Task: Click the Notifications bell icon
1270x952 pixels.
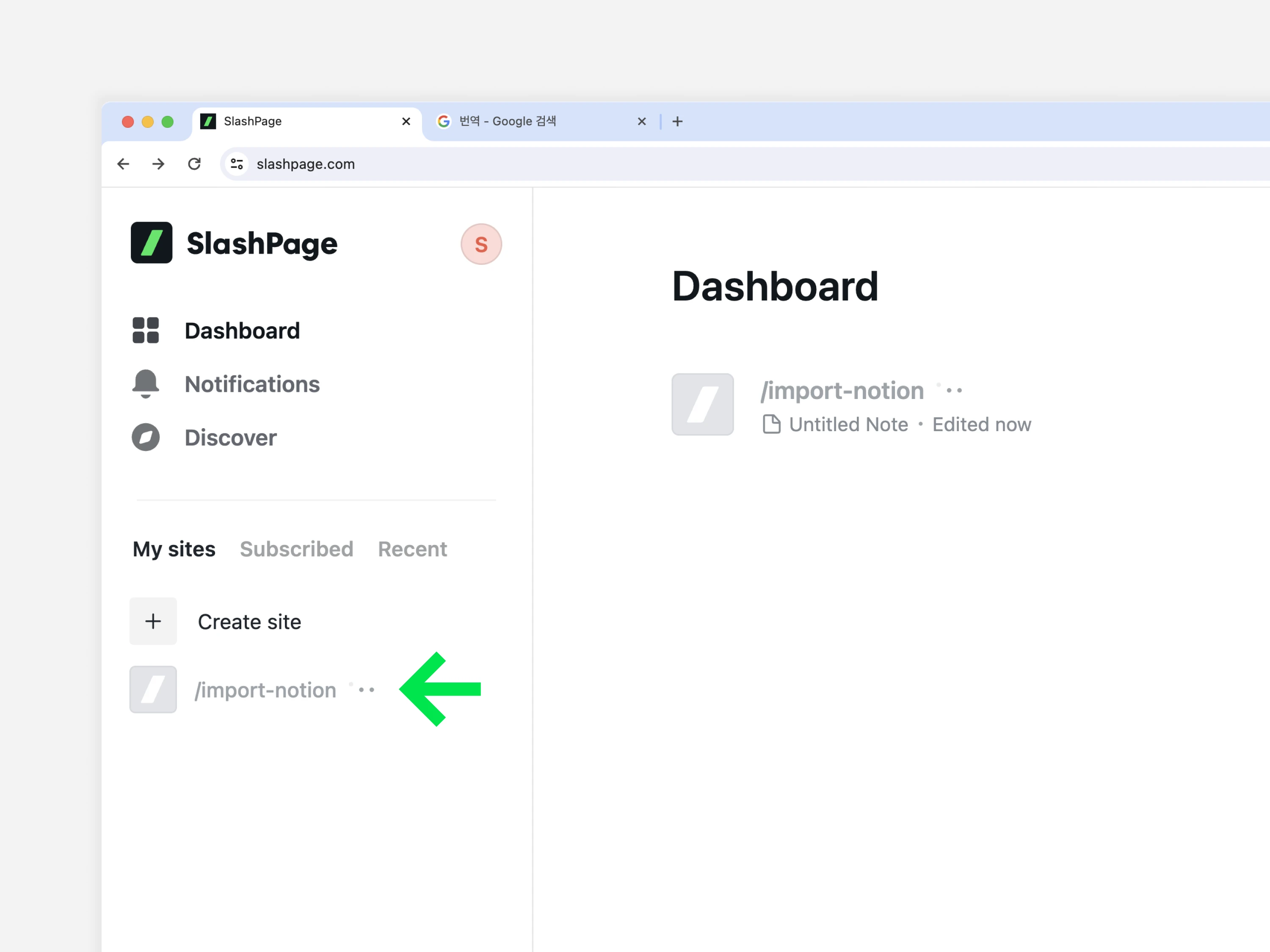Action: pos(146,384)
